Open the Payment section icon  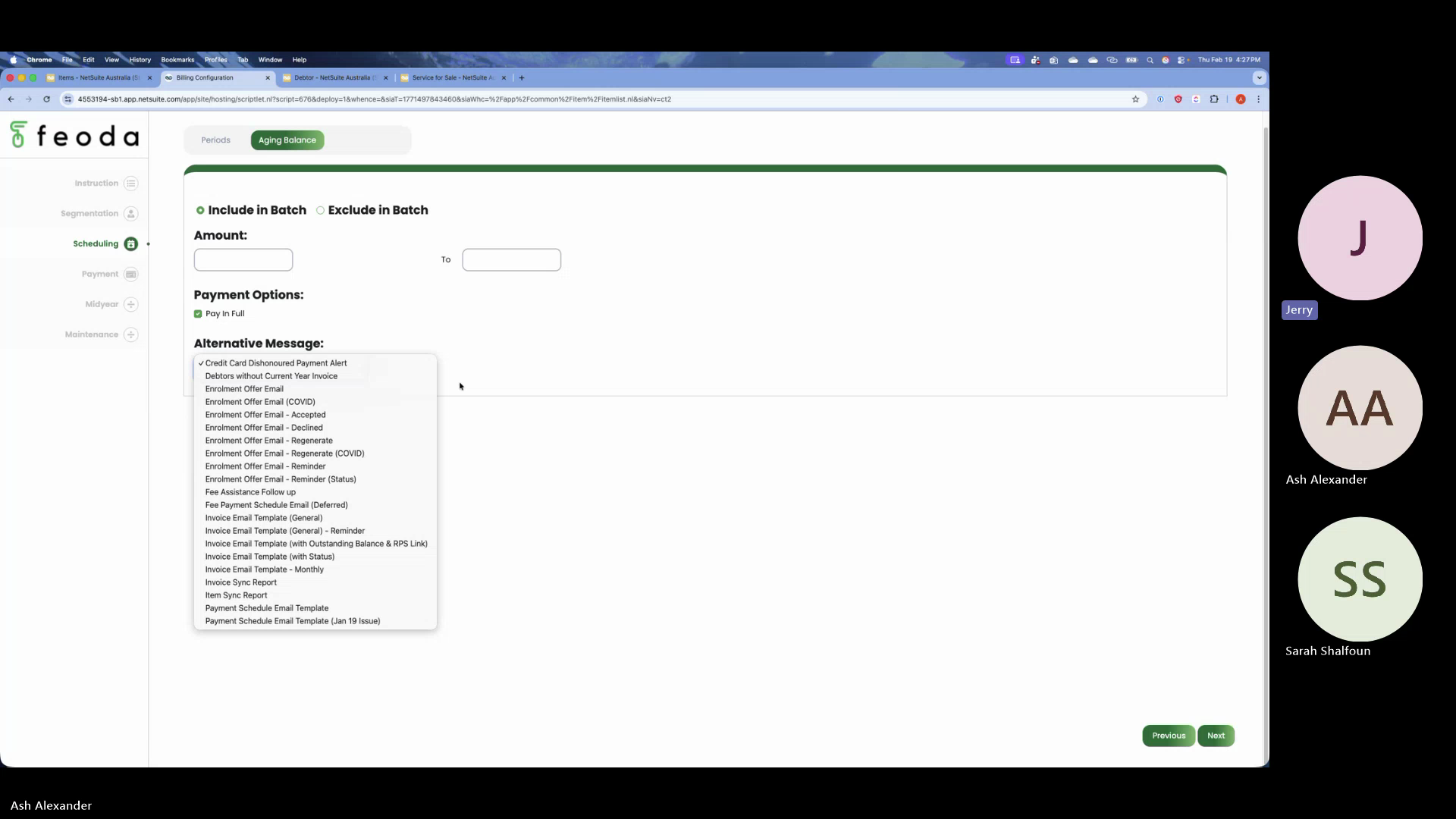(130, 274)
